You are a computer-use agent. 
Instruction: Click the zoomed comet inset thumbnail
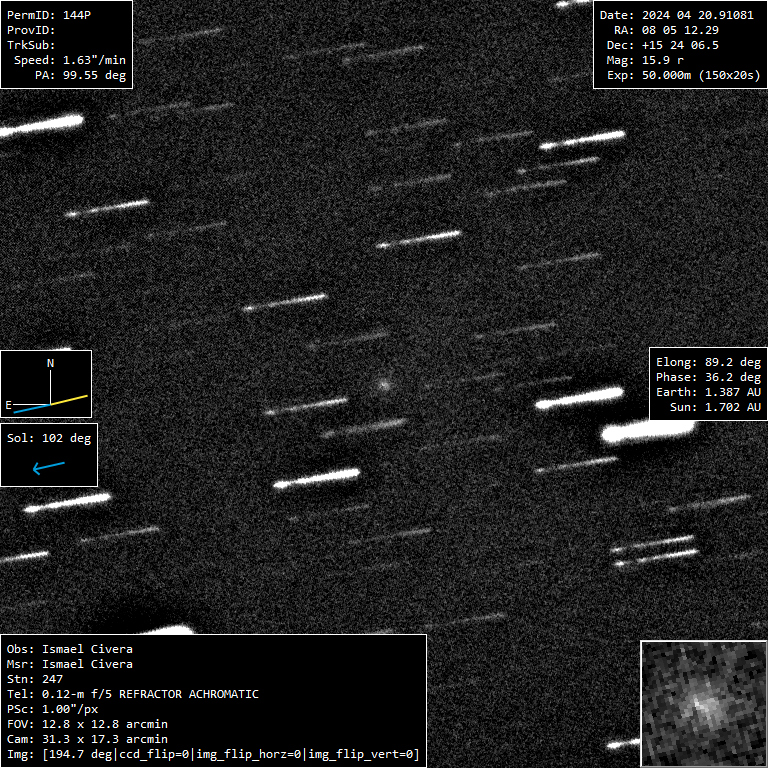pos(703,704)
